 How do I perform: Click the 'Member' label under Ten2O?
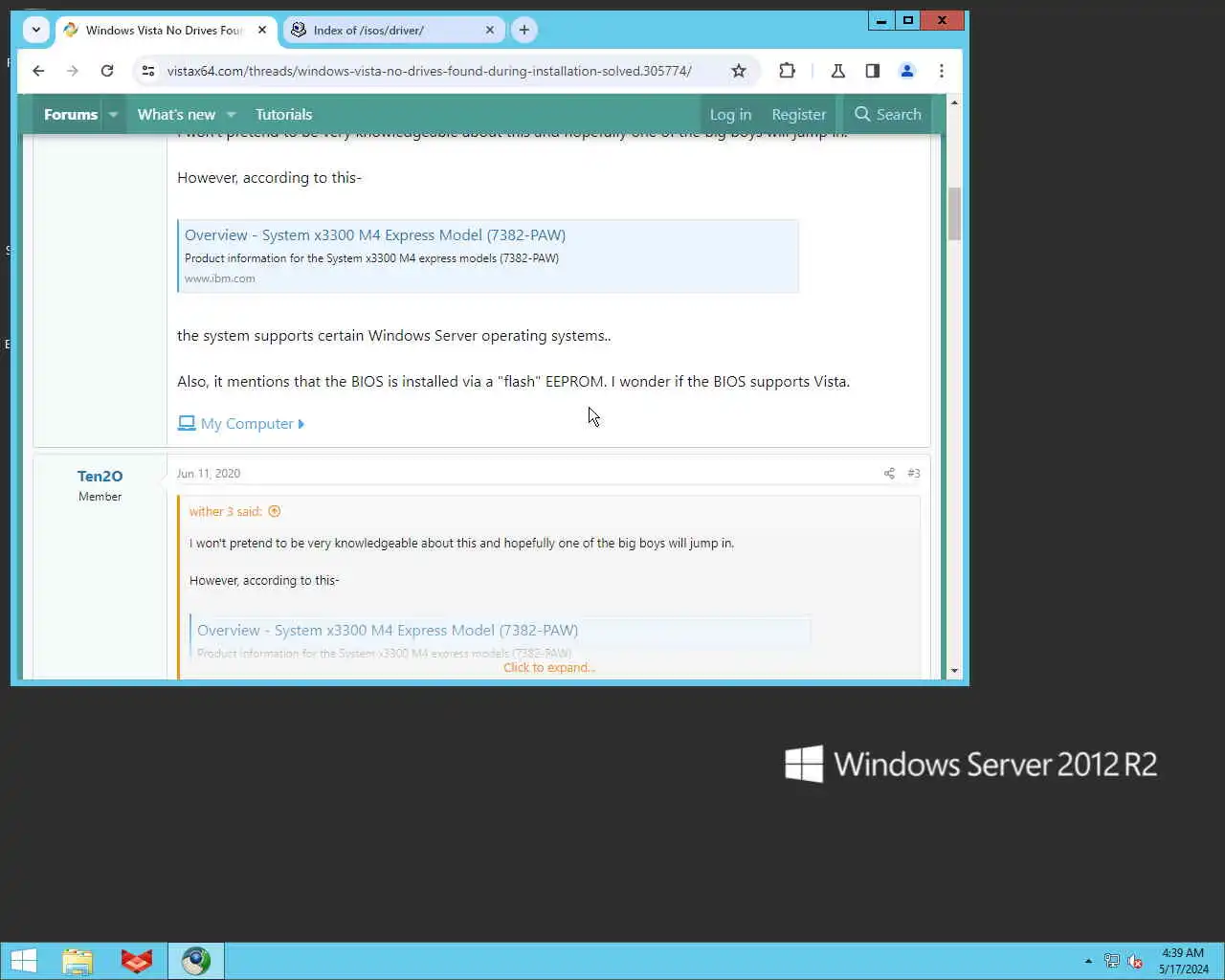(x=100, y=496)
